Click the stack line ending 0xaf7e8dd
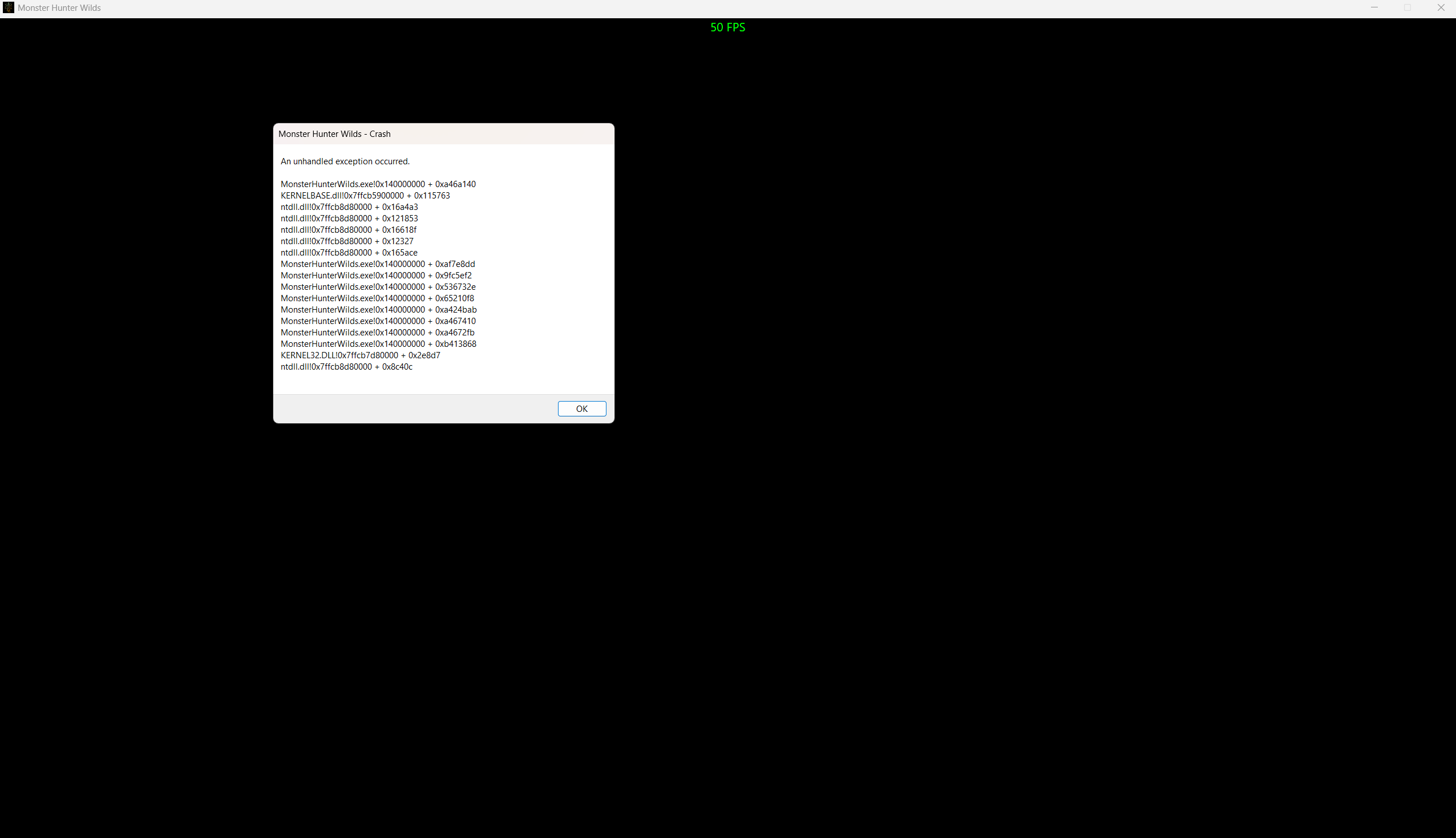 coord(378,264)
